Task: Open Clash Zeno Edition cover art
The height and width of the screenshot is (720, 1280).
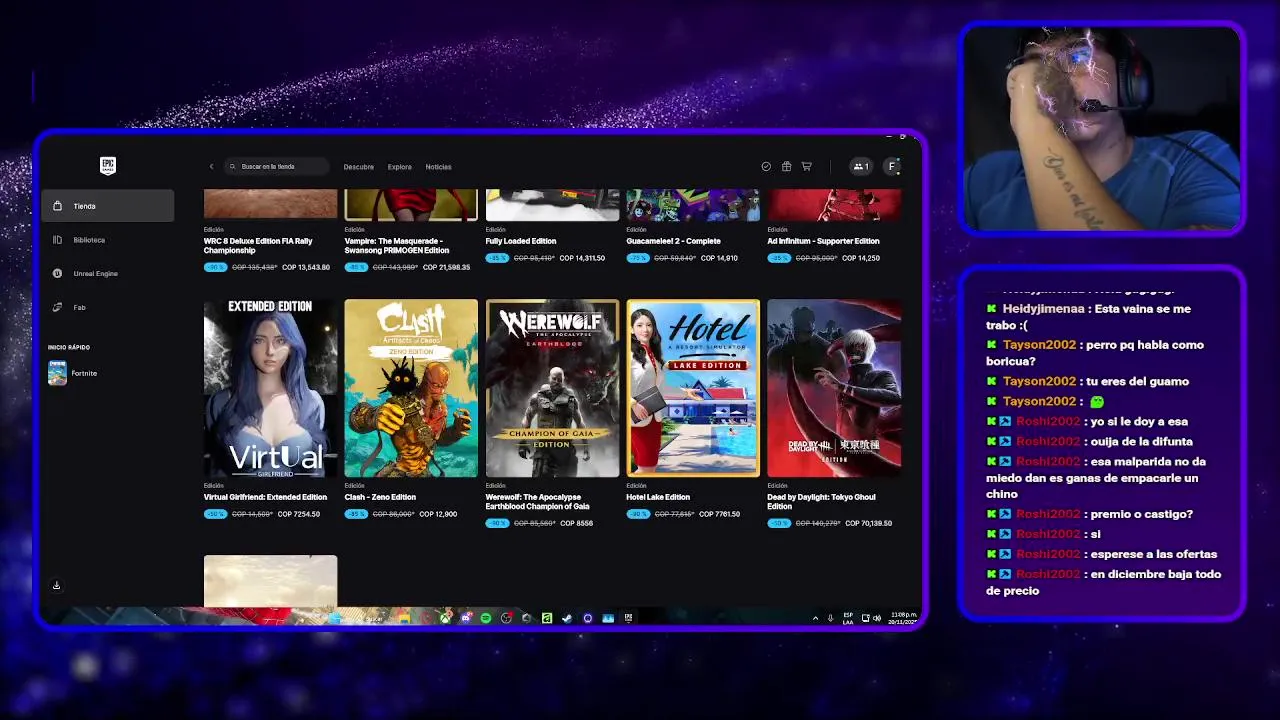Action: (411, 388)
